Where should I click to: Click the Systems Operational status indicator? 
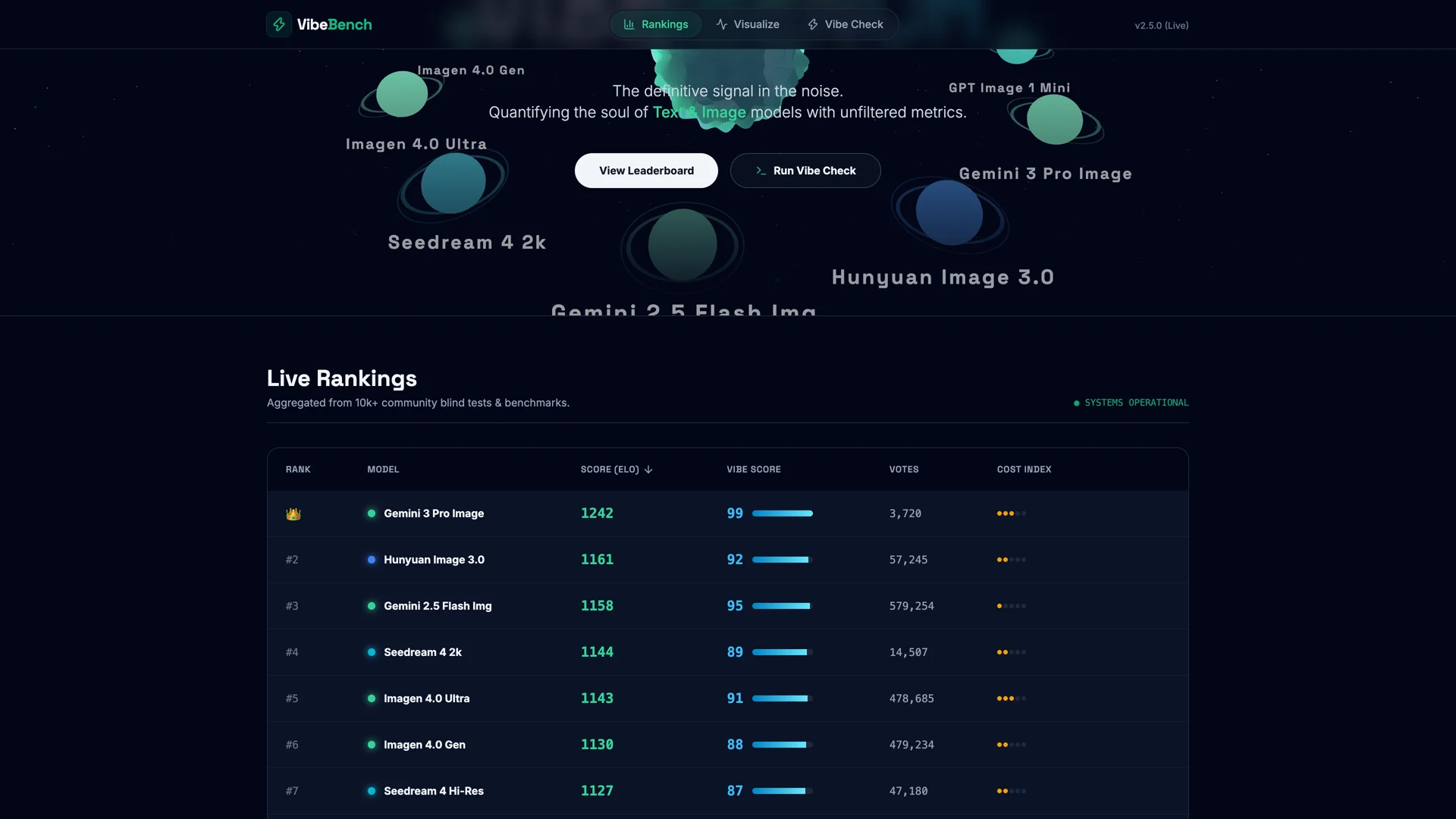pyautogui.click(x=1131, y=403)
